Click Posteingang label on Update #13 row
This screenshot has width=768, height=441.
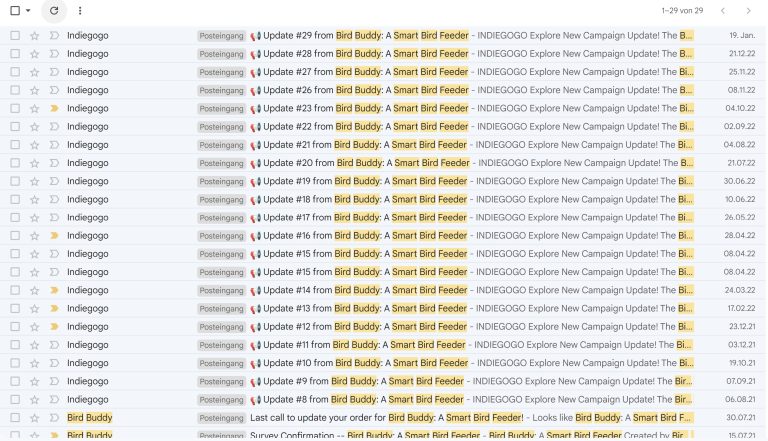[x=221, y=309]
